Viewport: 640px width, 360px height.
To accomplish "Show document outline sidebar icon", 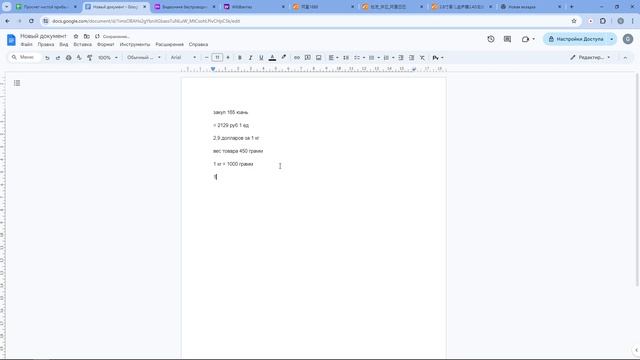I will coord(17,83).
